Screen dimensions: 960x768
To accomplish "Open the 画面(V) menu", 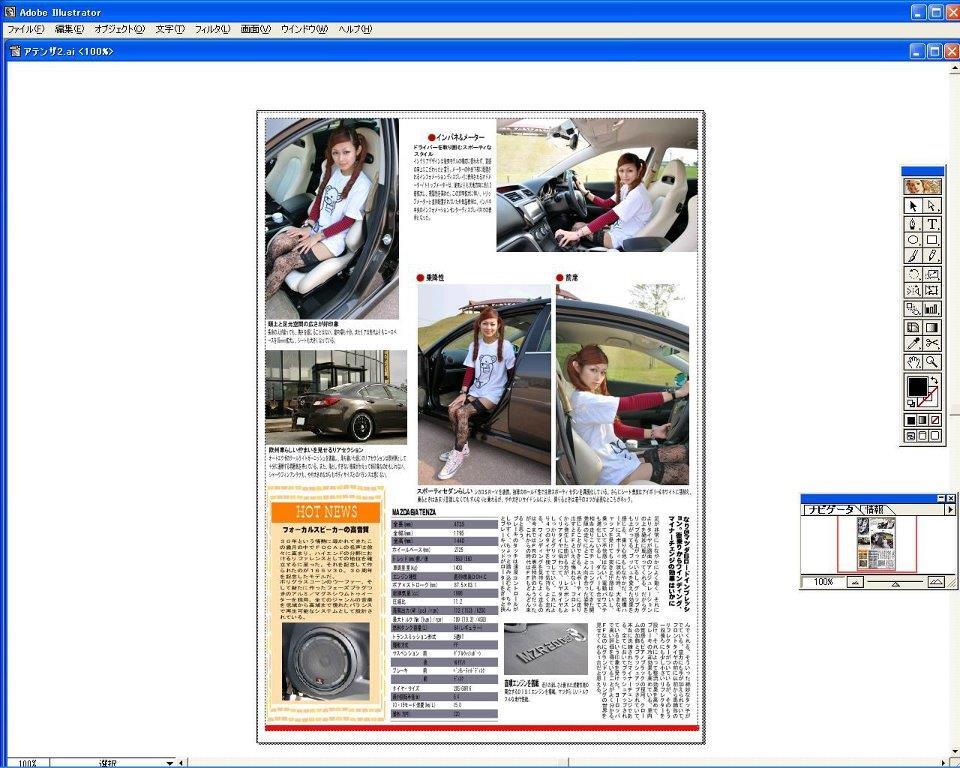I will tap(255, 29).
